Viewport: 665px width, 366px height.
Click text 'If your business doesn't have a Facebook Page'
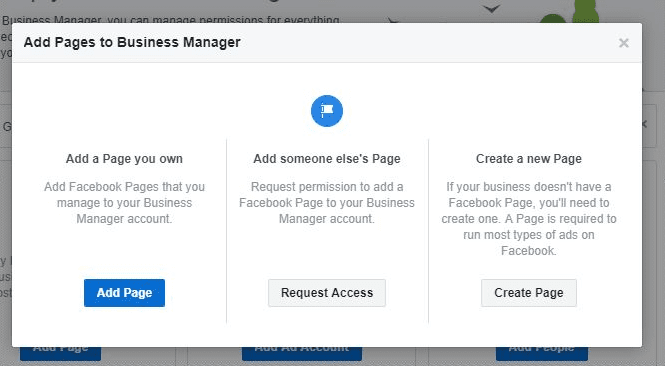pyautogui.click(x=528, y=195)
